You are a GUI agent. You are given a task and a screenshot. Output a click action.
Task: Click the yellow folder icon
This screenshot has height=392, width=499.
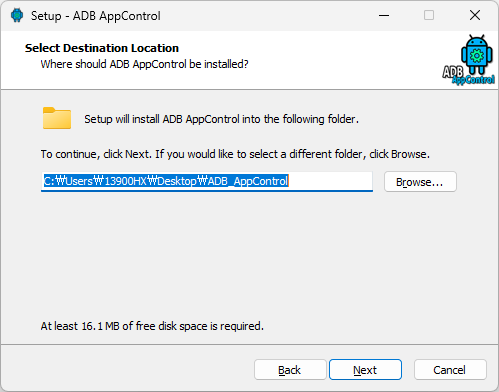coord(57,118)
